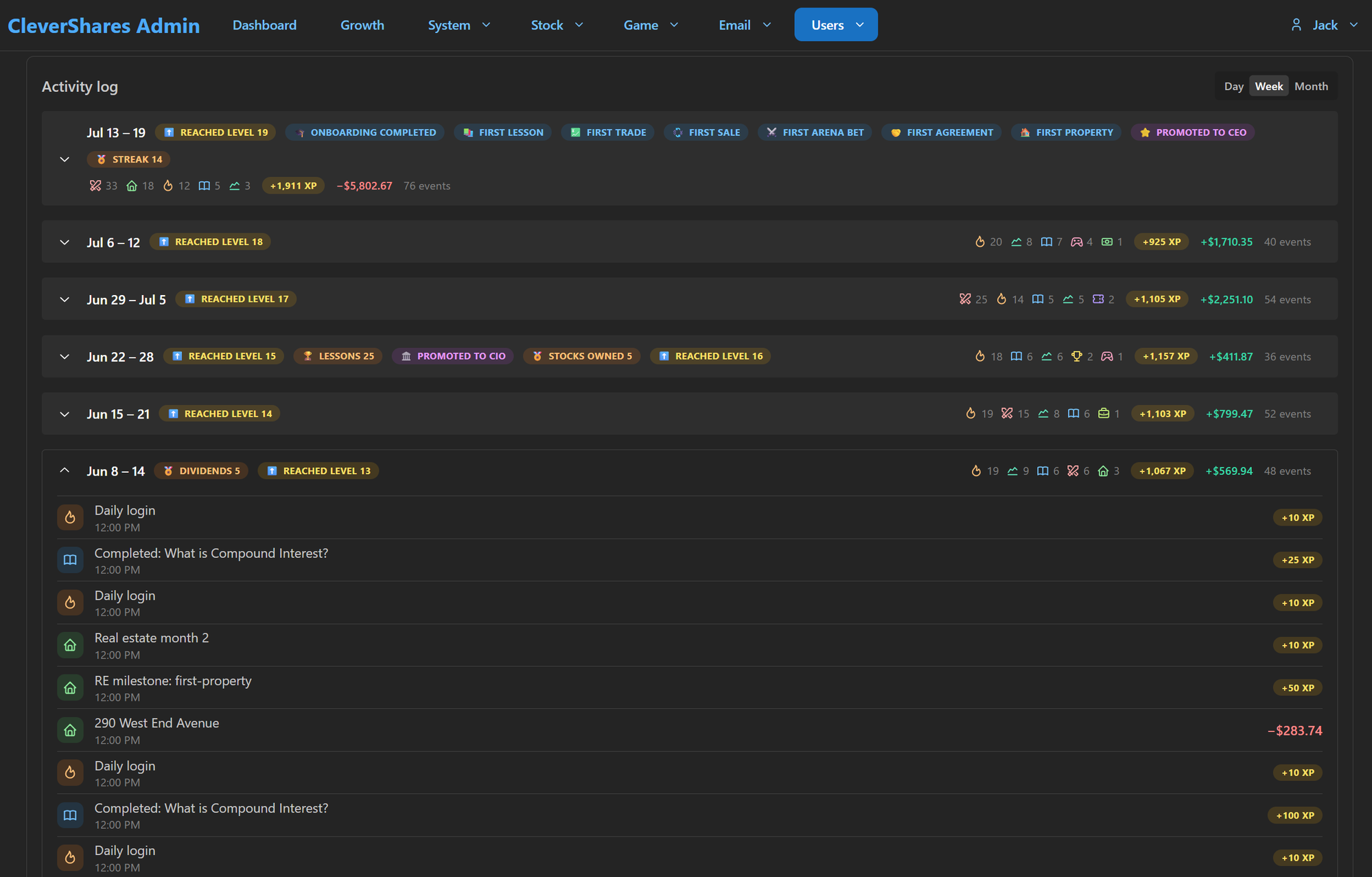Expand the Jun 29 – Jul 5 week

[65, 300]
